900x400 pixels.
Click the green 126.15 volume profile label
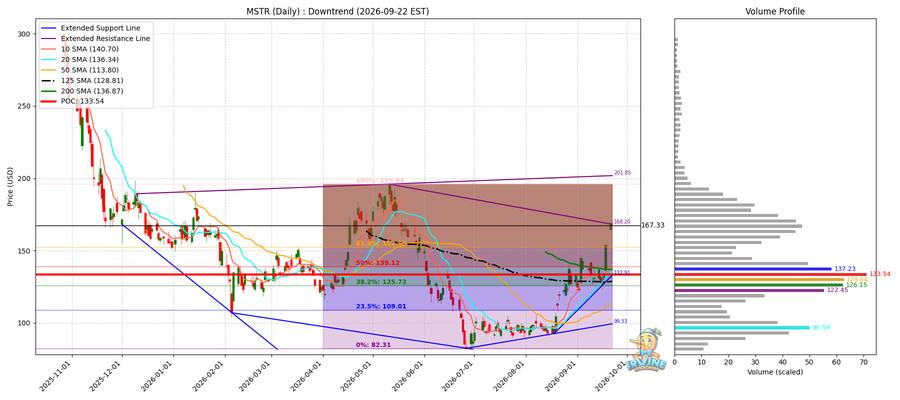856,285
